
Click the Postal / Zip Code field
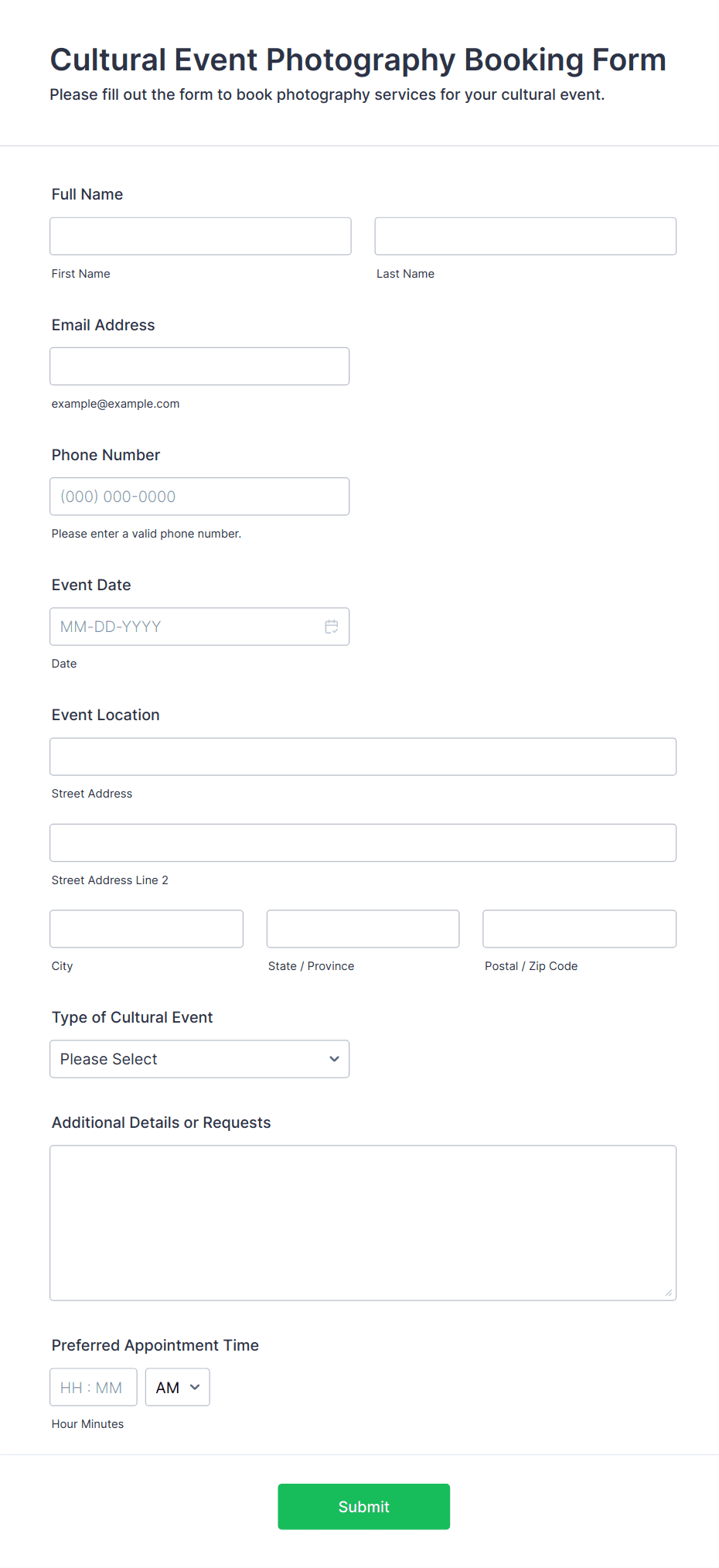(579, 928)
